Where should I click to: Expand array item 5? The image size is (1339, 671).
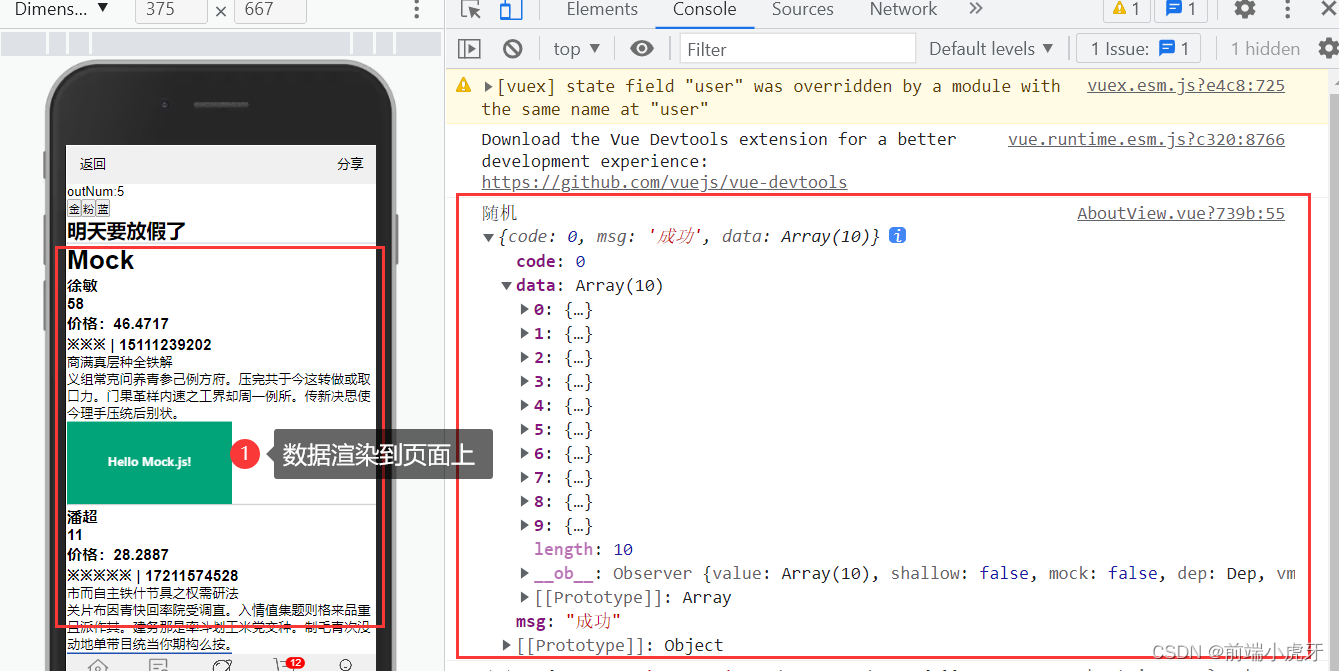(x=524, y=429)
